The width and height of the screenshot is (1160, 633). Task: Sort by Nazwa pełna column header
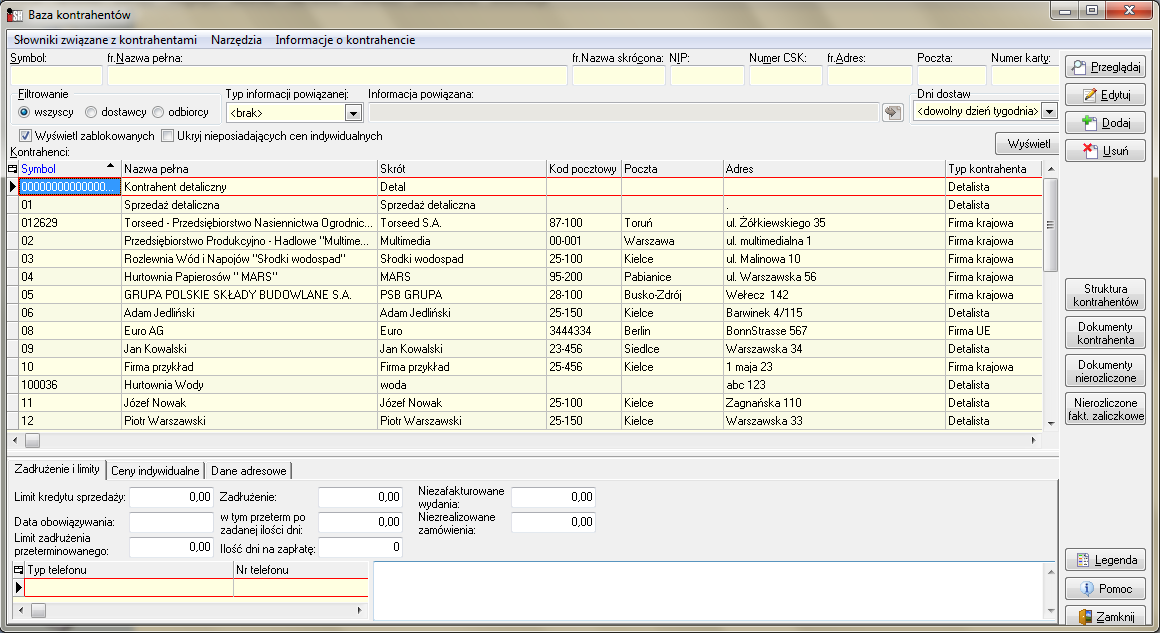coord(249,169)
